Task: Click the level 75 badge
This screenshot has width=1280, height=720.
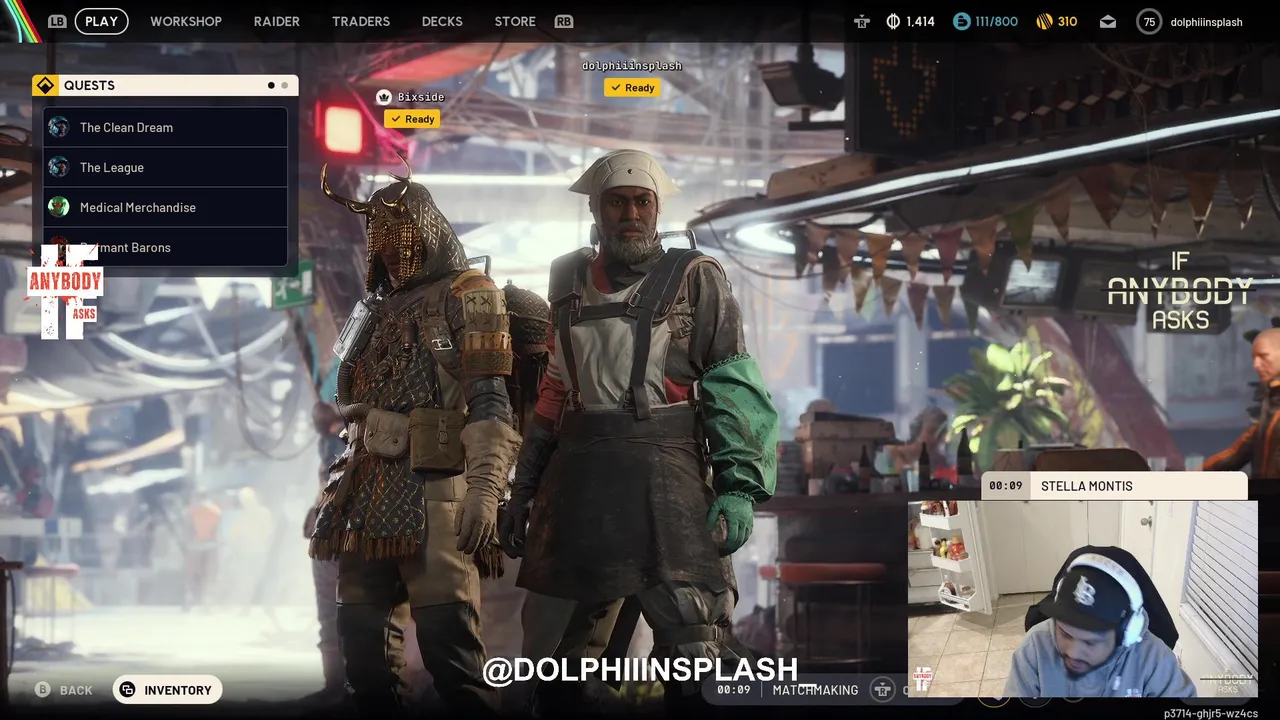Action: click(x=1149, y=21)
